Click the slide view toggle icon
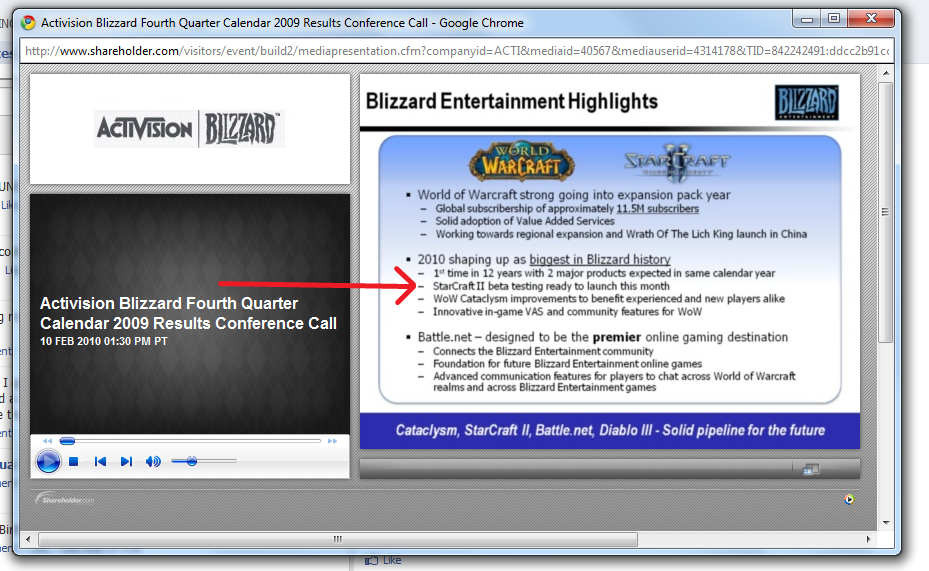 [x=810, y=468]
